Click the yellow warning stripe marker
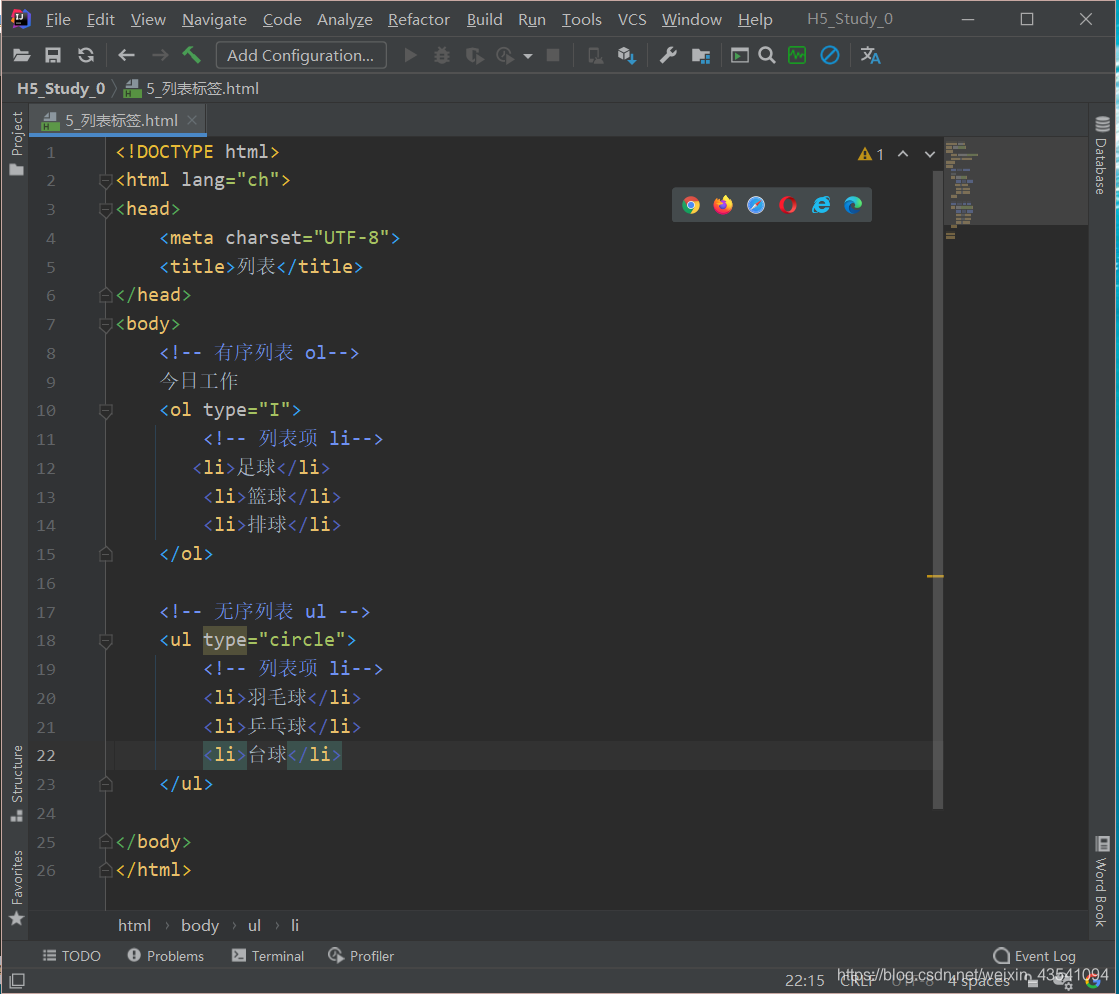 [935, 576]
